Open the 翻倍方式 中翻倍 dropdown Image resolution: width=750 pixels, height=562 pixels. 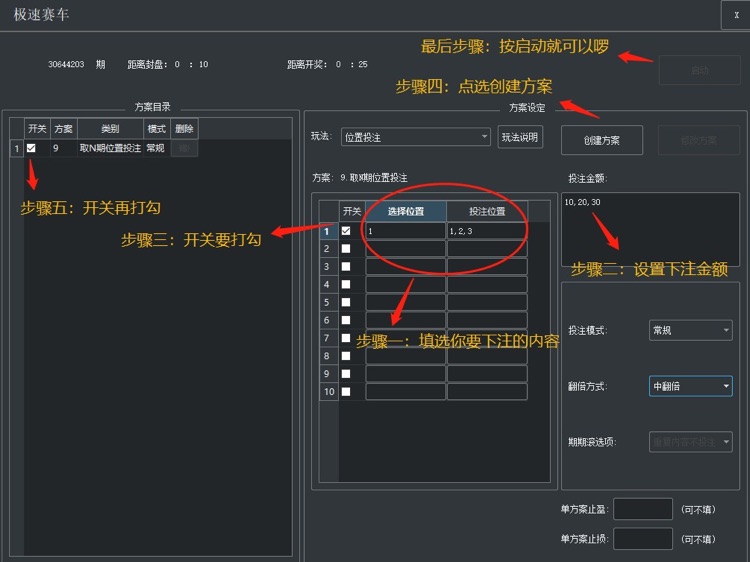tap(690, 386)
